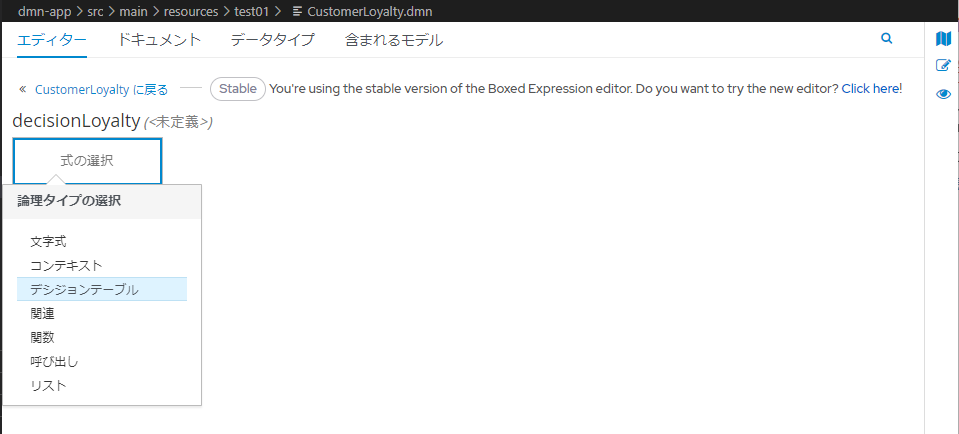Choose コンテキスト logic type

[102, 265]
